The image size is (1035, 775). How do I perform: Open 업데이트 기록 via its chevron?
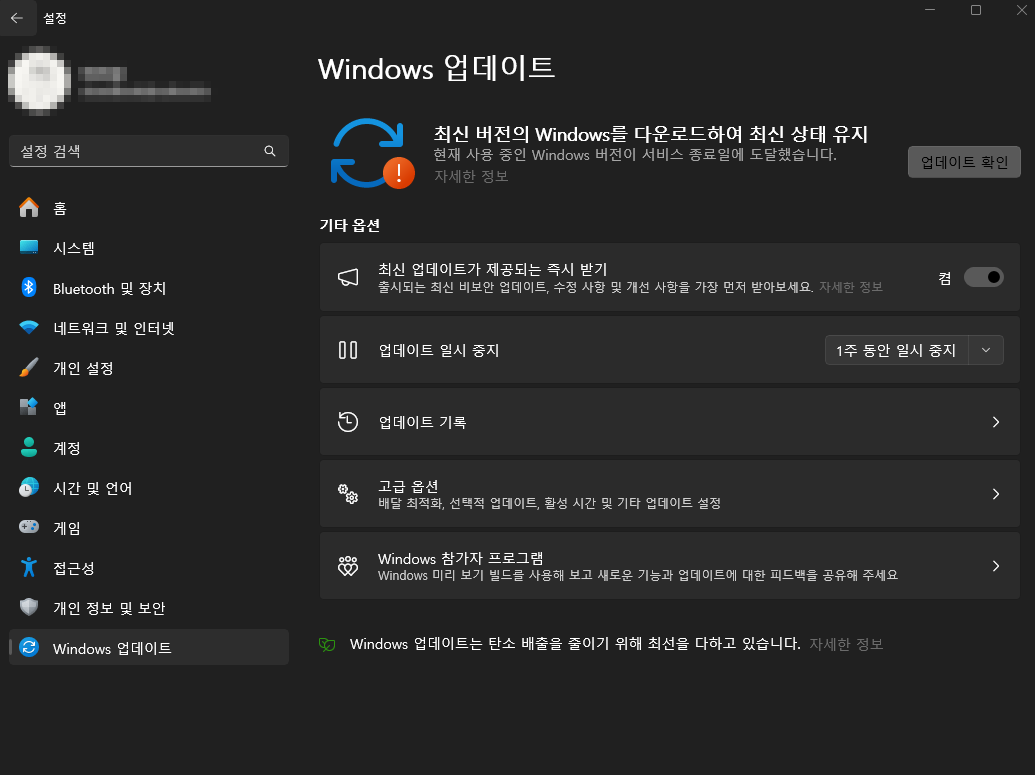tap(996, 422)
